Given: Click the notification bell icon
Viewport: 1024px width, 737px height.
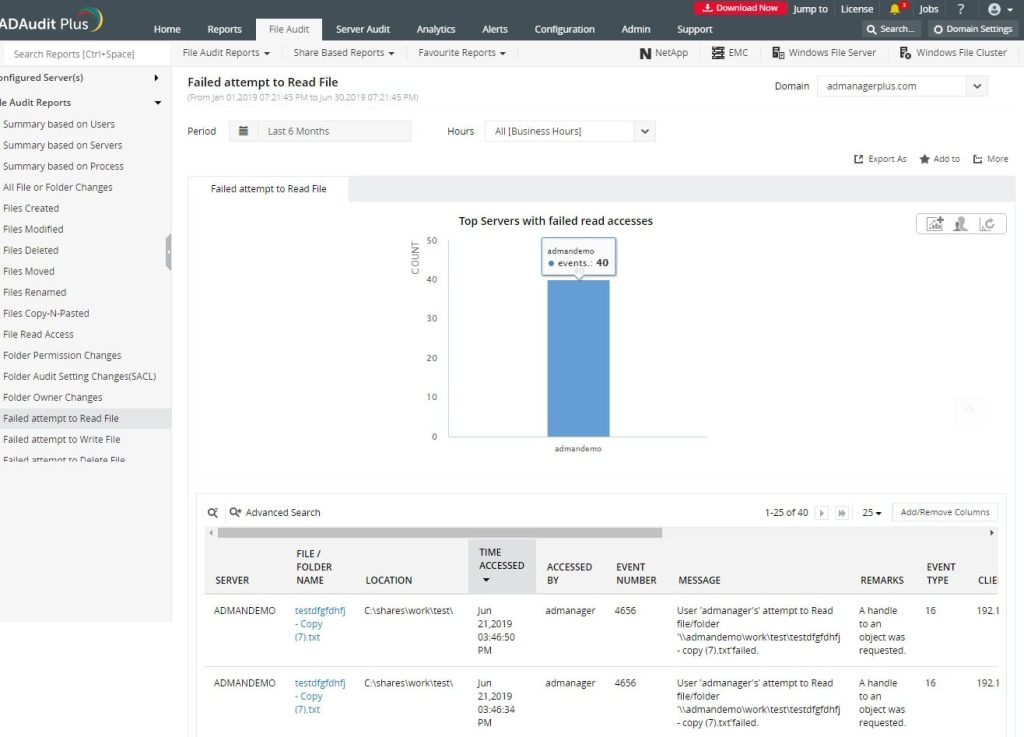Looking at the screenshot, I should (x=894, y=9).
